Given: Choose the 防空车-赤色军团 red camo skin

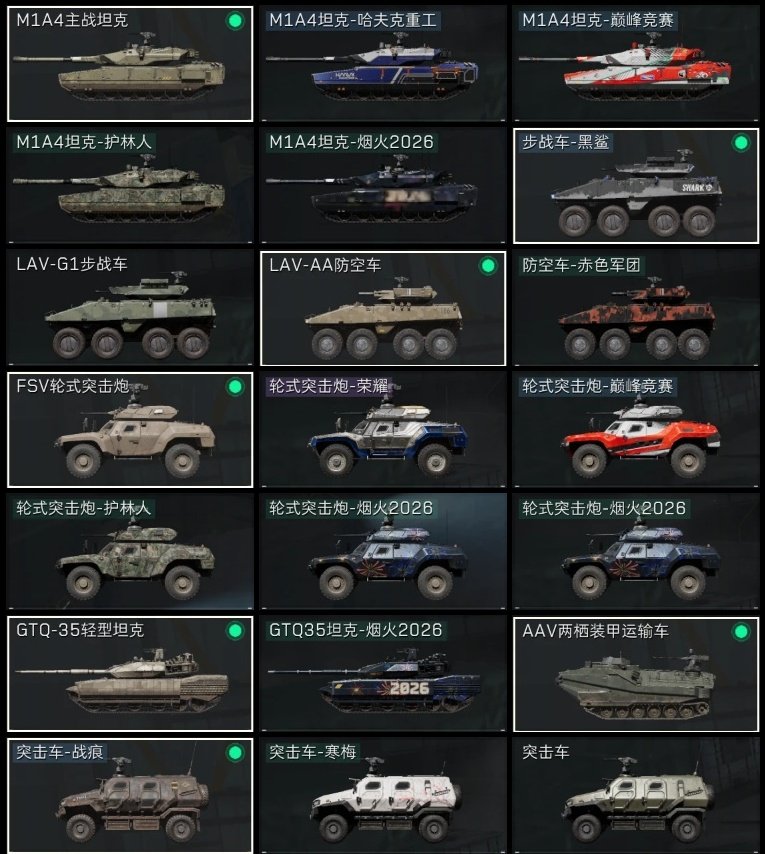Looking at the screenshot, I should 636,308.
